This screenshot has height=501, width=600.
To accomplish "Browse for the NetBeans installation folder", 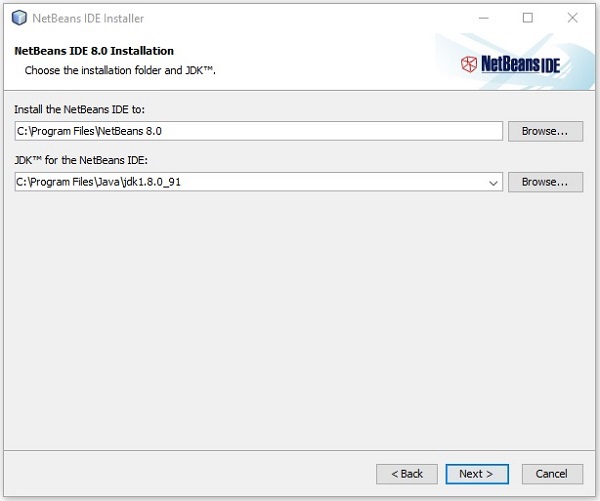I will pos(545,131).
